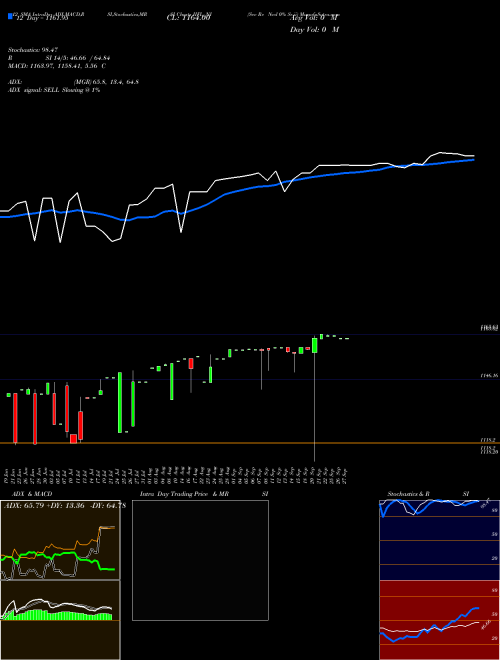Open the MACD histogram chart panel
The image size is (500, 660).
tap(60, 620)
